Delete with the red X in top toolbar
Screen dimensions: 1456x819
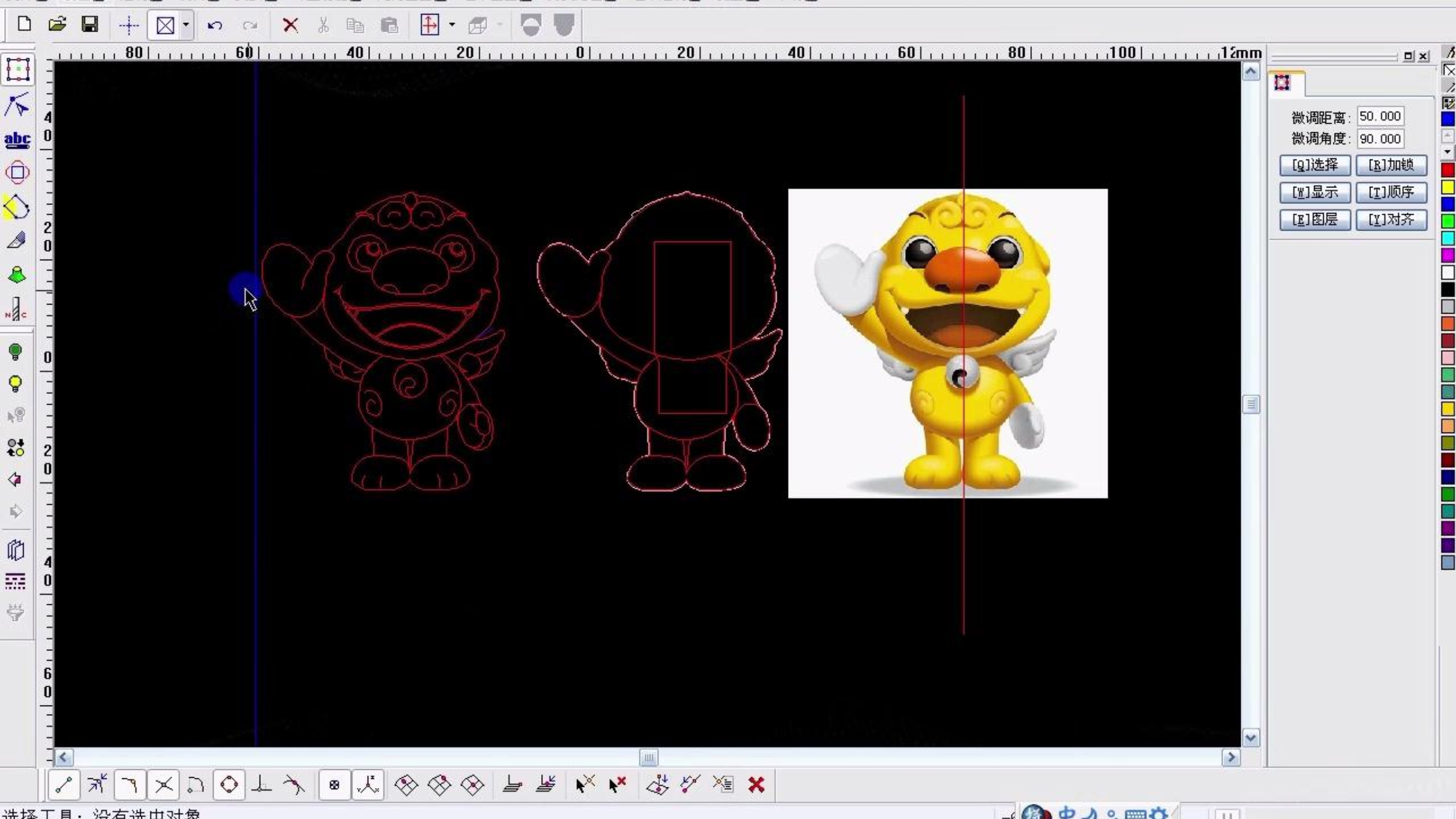pos(291,25)
